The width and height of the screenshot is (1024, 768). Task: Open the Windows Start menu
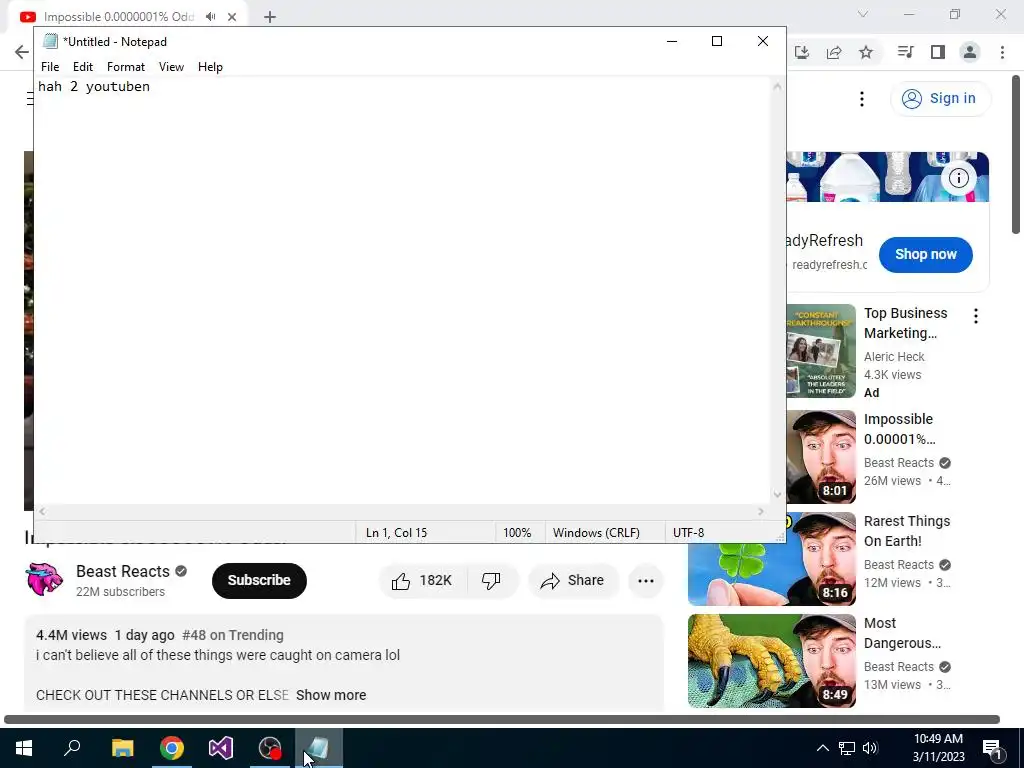(x=24, y=748)
